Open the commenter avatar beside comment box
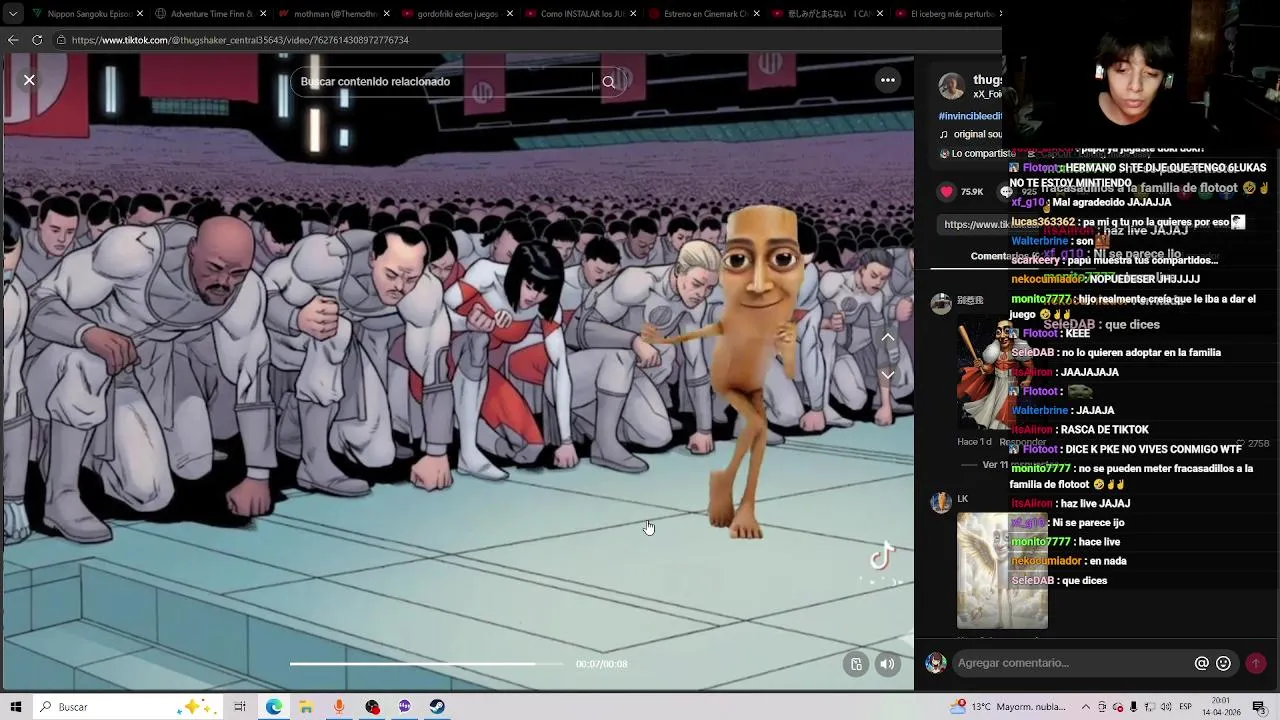1280x720 pixels. tap(936, 663)
